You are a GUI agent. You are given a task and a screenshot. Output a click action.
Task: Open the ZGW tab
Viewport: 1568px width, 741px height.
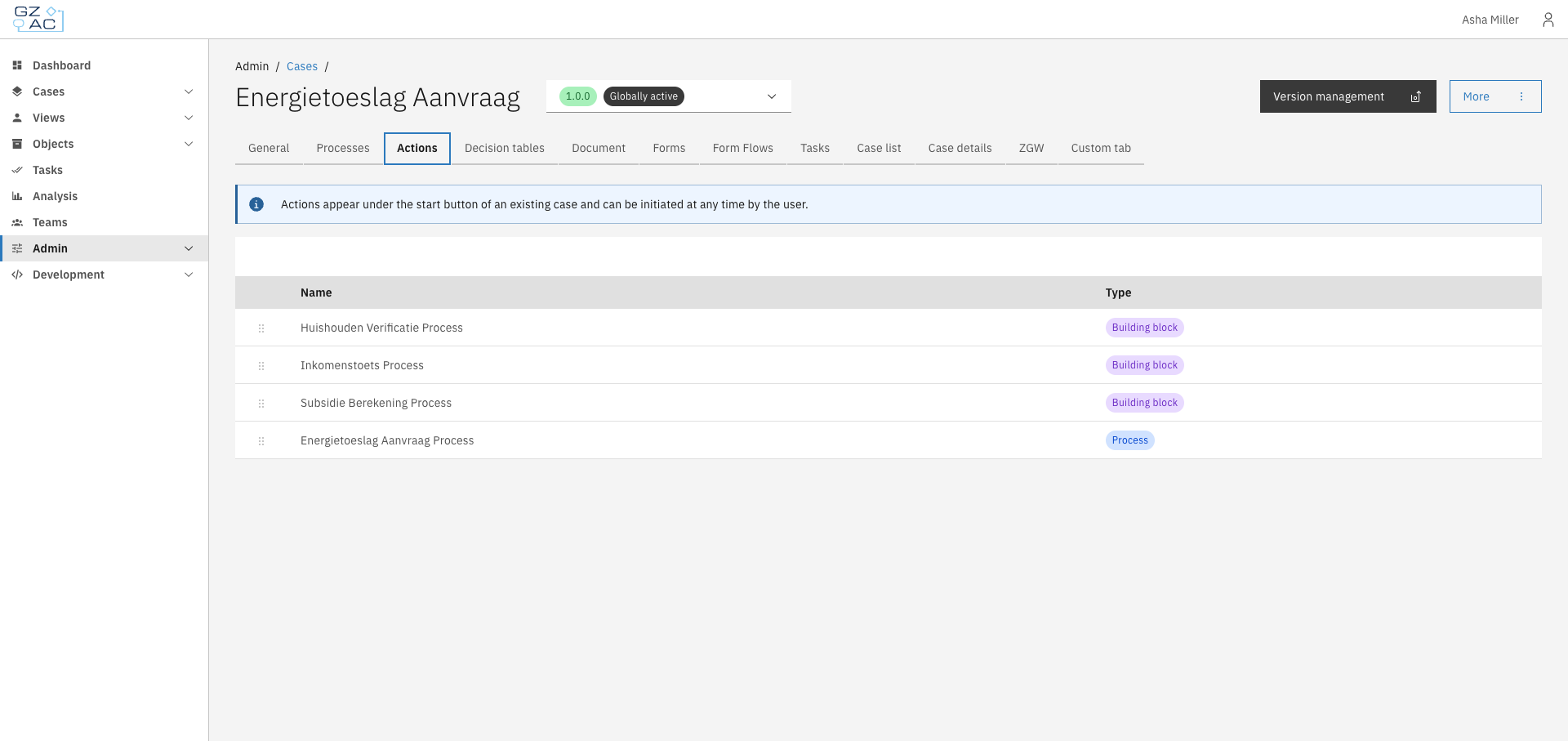click(x=1031, y=148)
